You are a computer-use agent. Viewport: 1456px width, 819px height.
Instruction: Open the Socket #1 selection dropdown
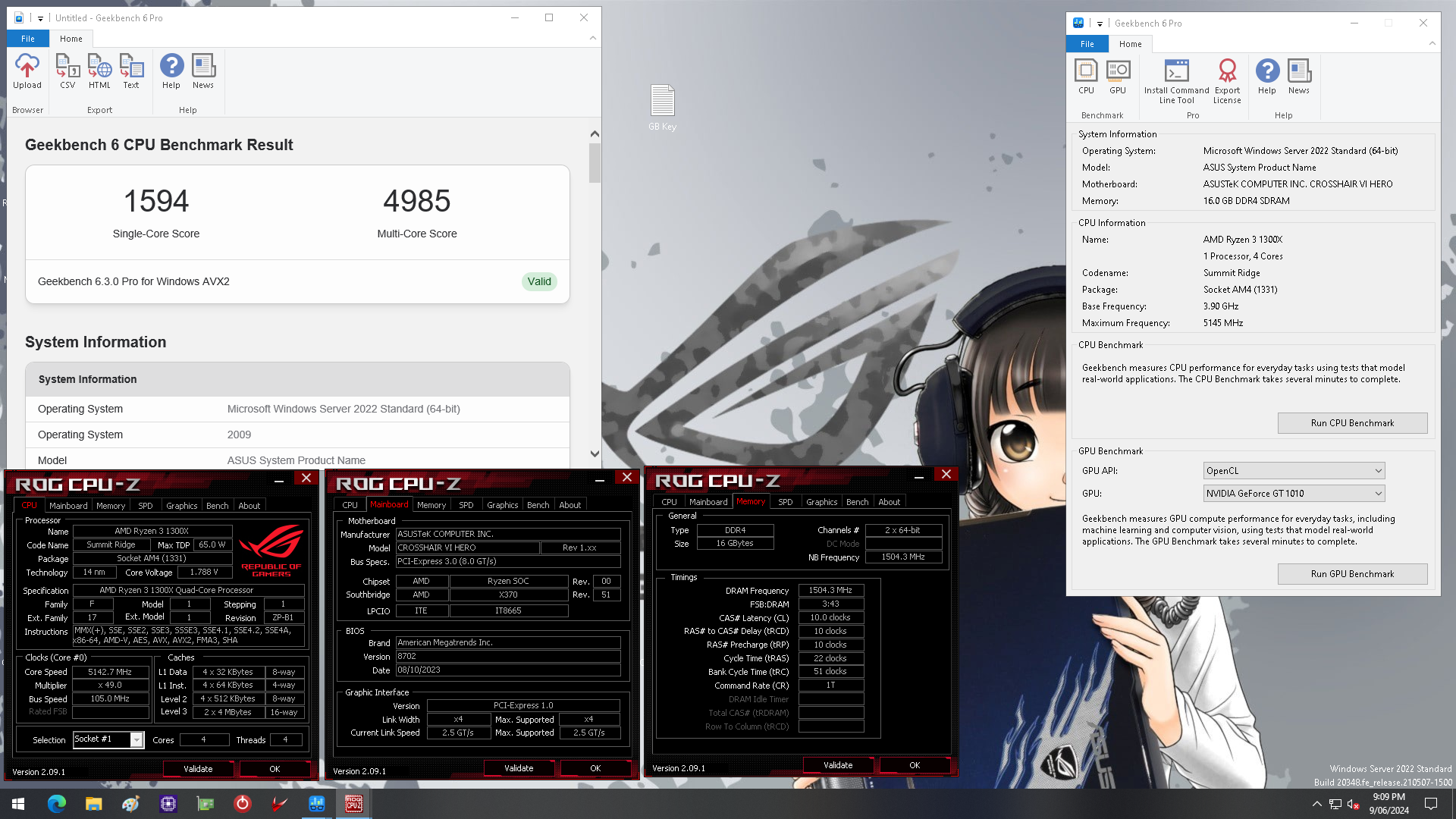coord(108,739)
